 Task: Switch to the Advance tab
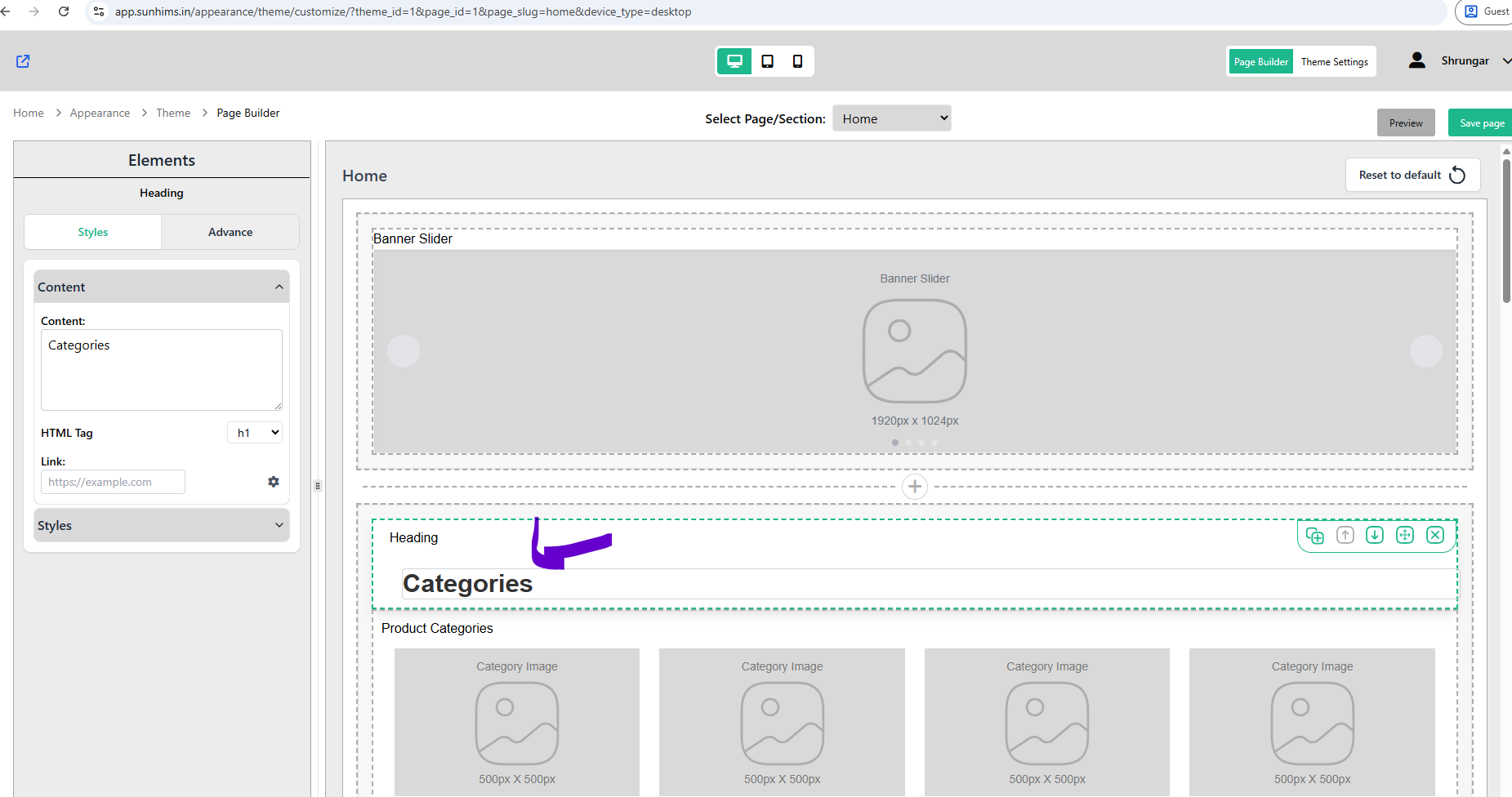pos(230,232)
